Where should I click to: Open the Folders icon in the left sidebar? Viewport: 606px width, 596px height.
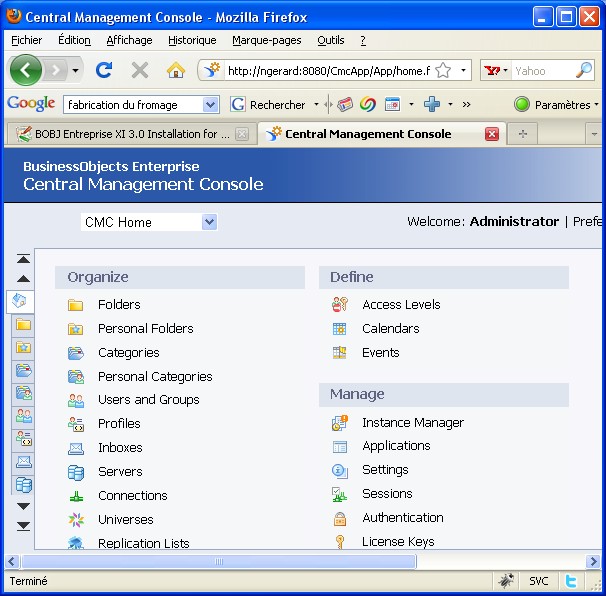pos(24,324)
